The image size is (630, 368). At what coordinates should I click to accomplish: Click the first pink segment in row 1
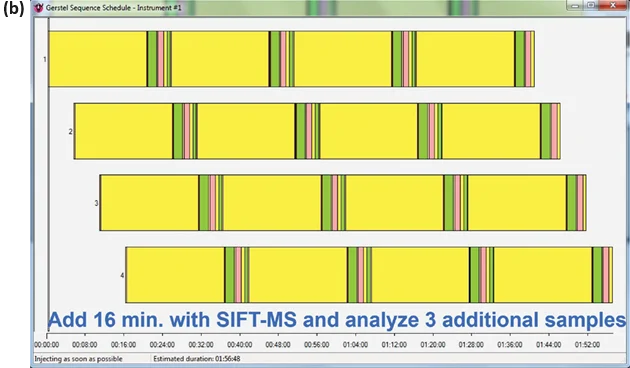(x=161, y=59)
